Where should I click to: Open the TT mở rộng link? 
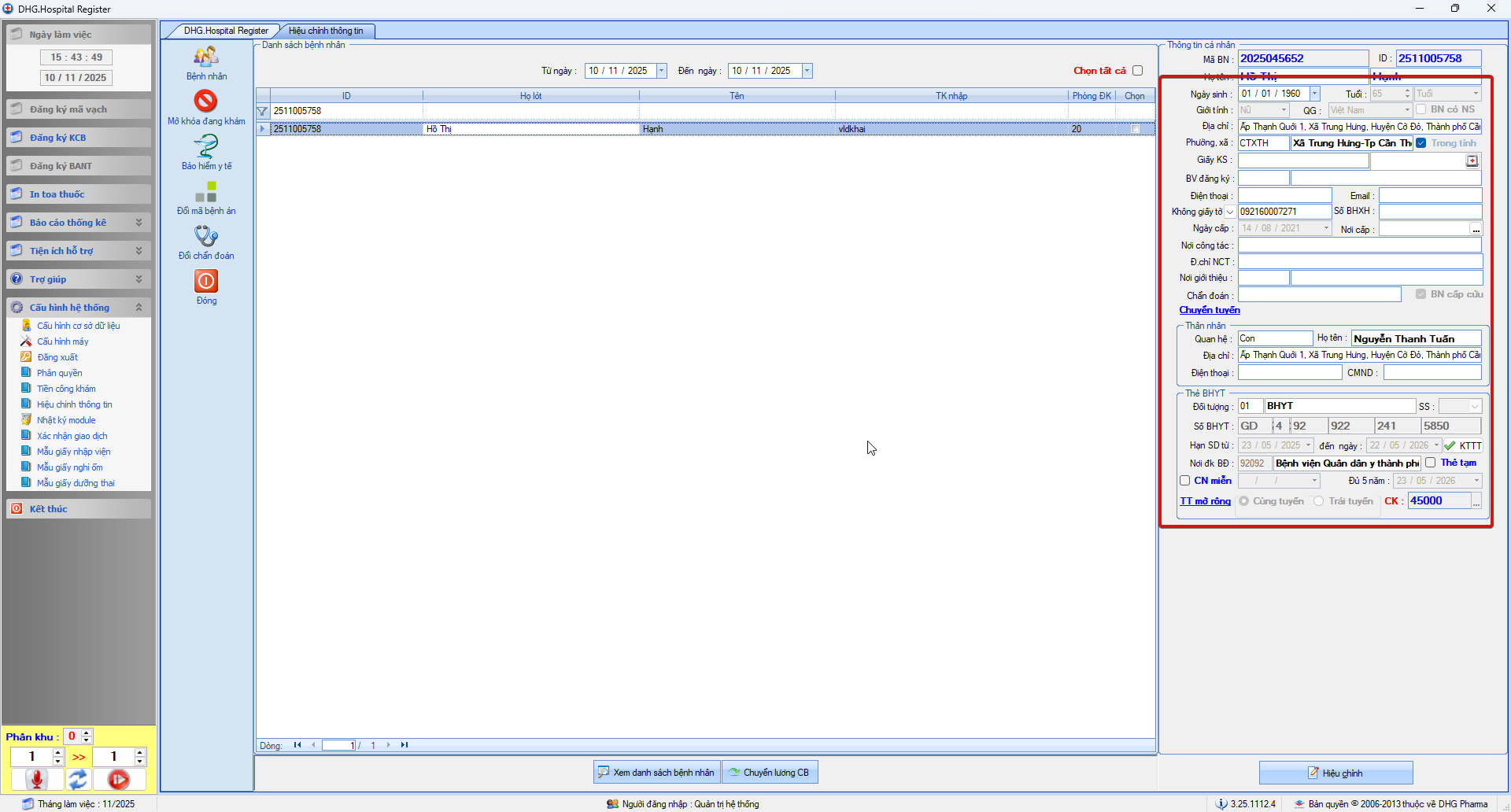1205,501
